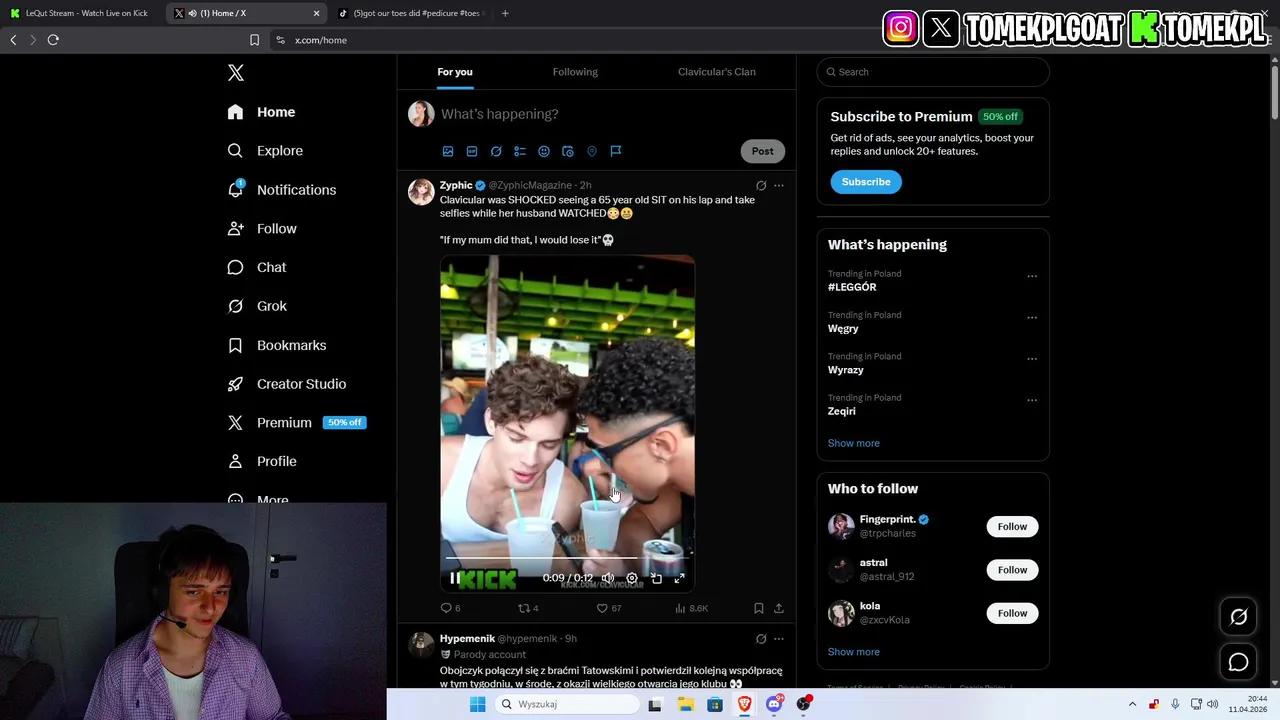Follow astral account
Viewport: 1280px width, 720px height.
1012,570
